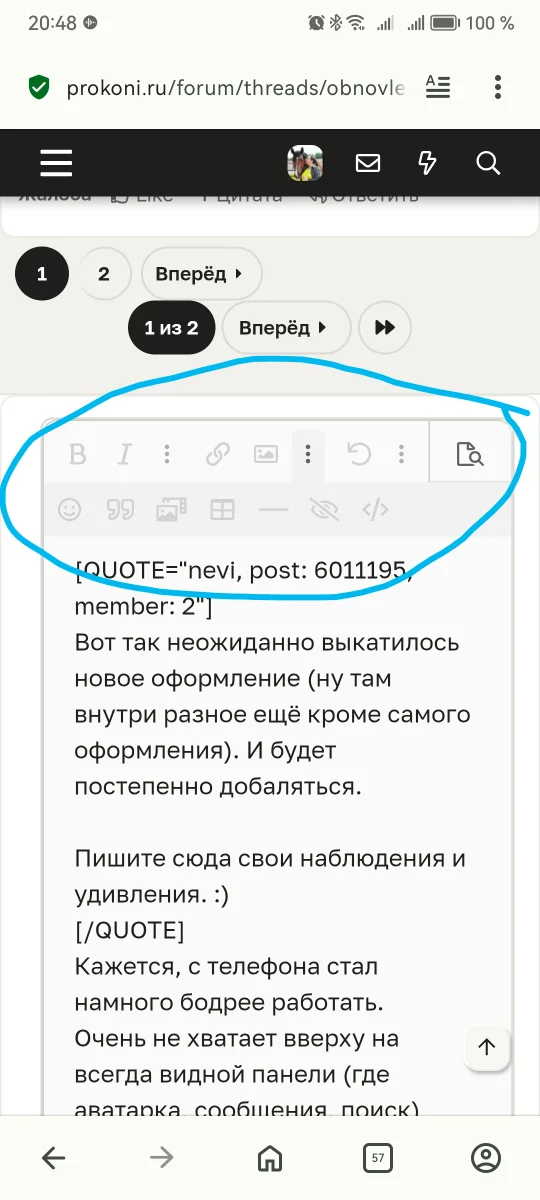The image size is (540, 1200).
Task: Go to page 2 in the pagination
Action: pos(104,273)
